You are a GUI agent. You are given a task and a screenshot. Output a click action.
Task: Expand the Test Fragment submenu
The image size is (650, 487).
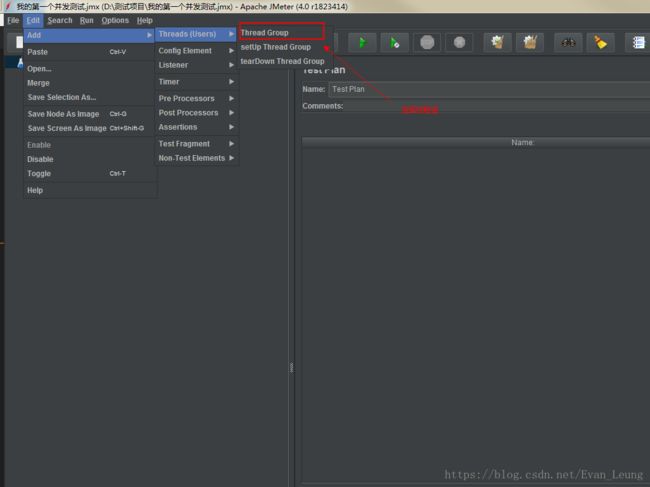[x=196, y=143]
